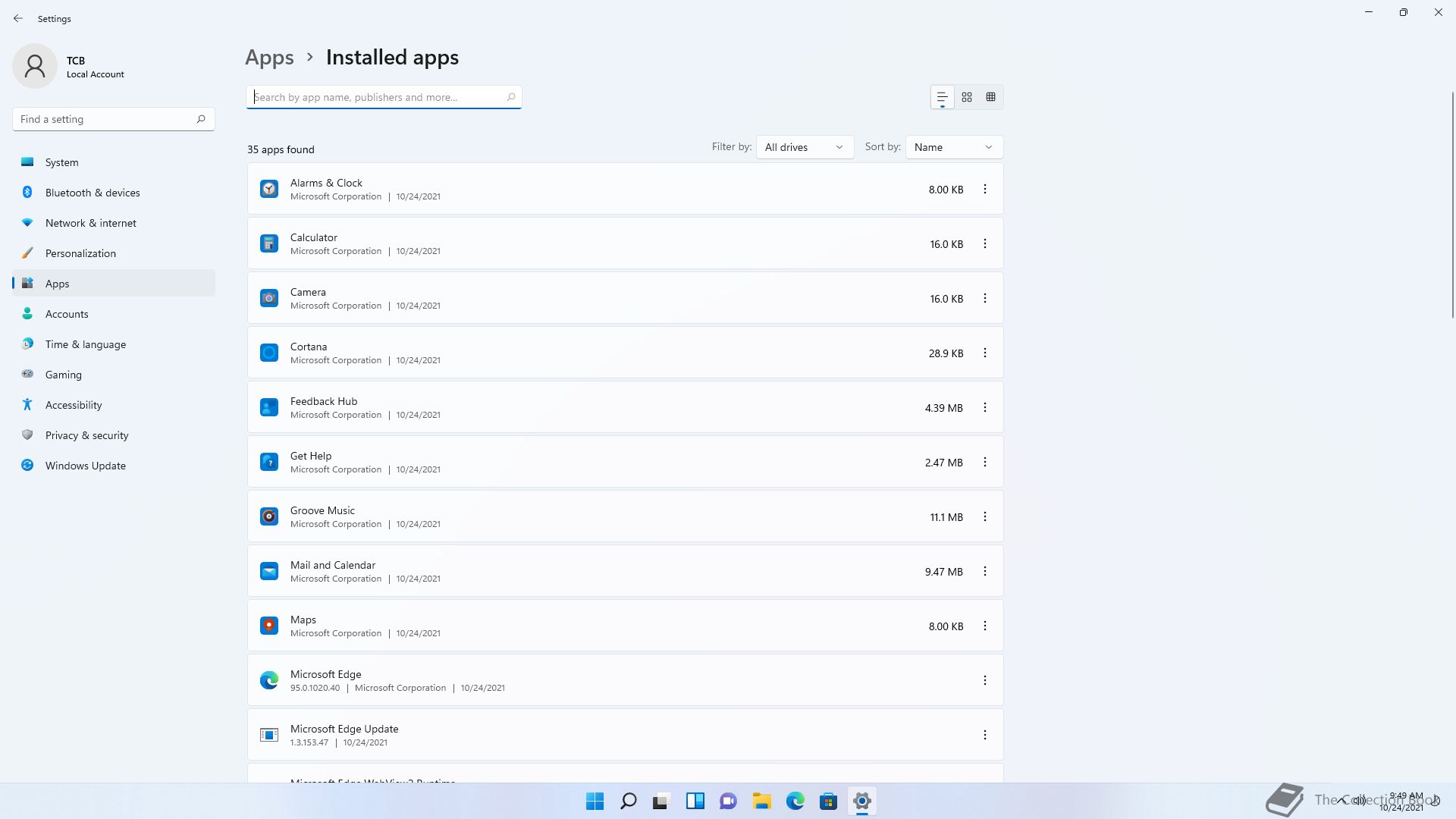Click the Maps app icon
1456x819 pixels.
(269, 626)
